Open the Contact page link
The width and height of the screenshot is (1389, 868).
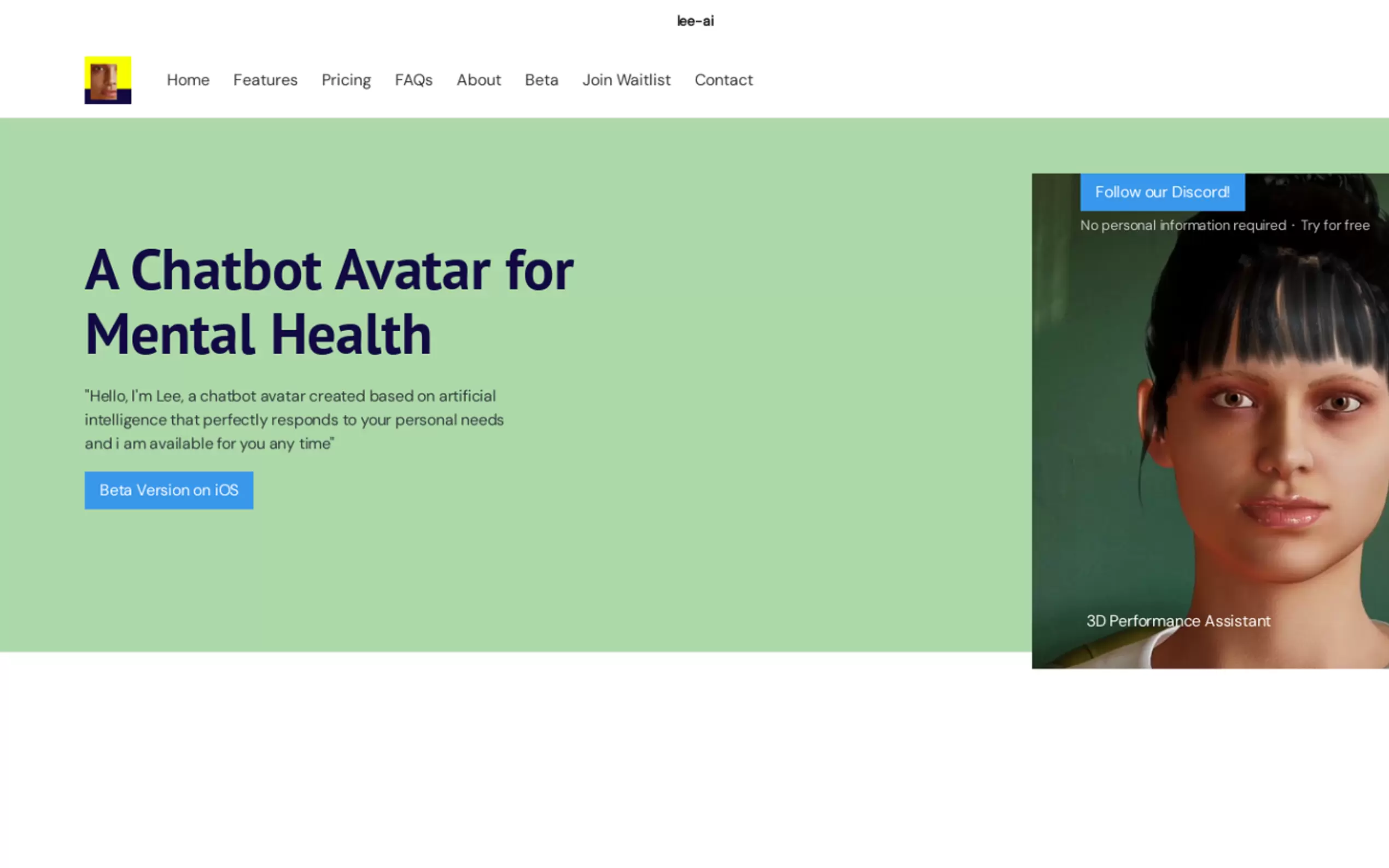pos(723,80)
